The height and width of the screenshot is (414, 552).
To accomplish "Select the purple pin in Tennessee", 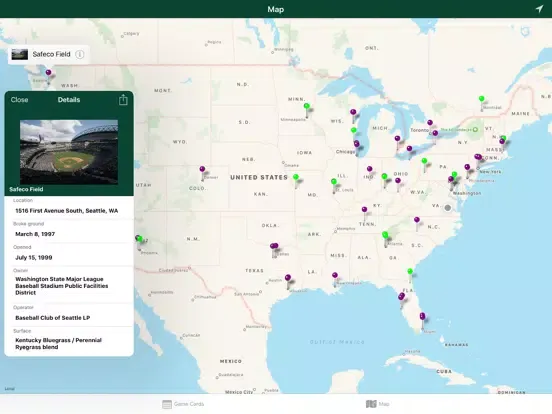I will [x=364, y=209].
